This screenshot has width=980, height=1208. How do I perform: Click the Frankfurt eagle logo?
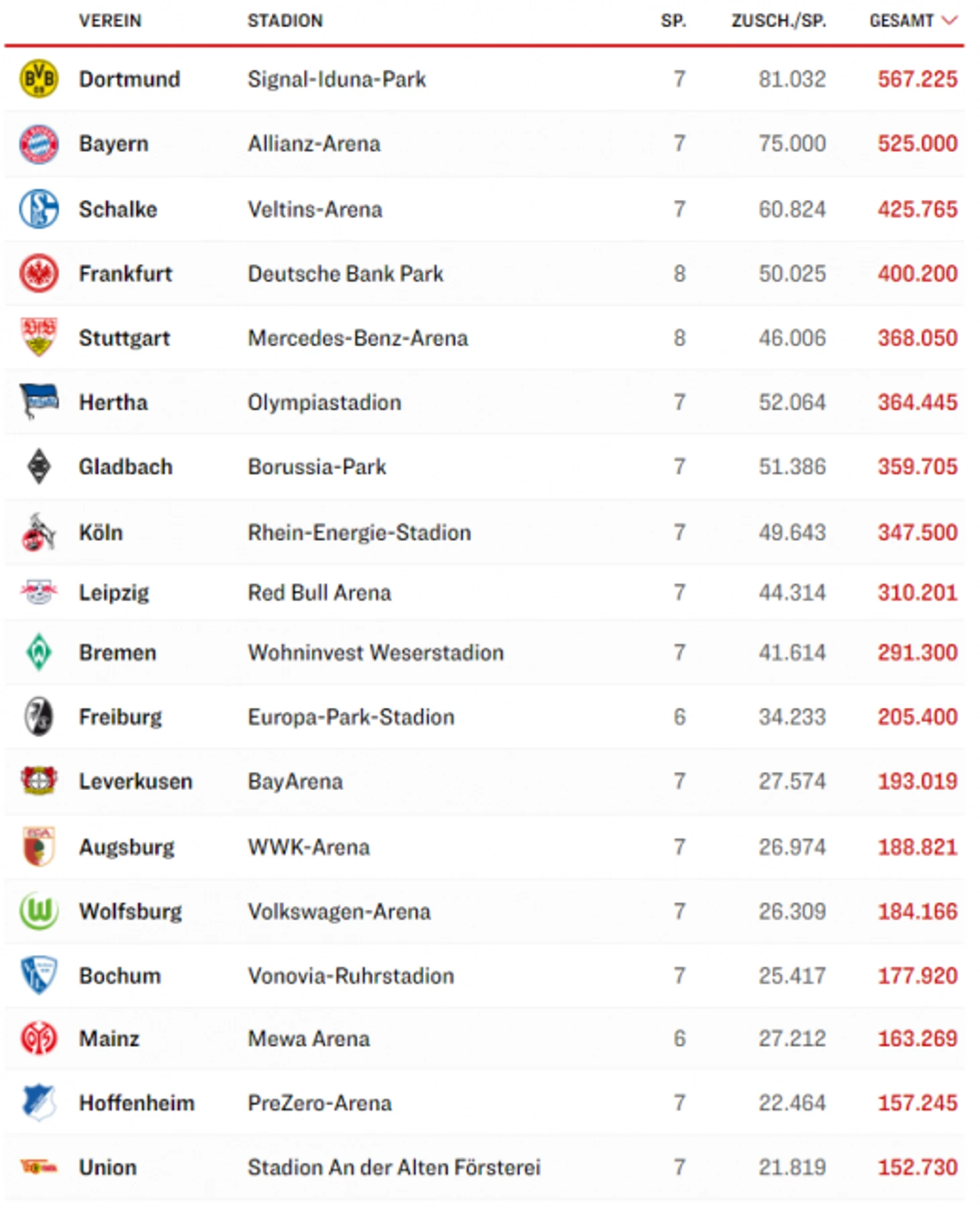pos(39,273)
